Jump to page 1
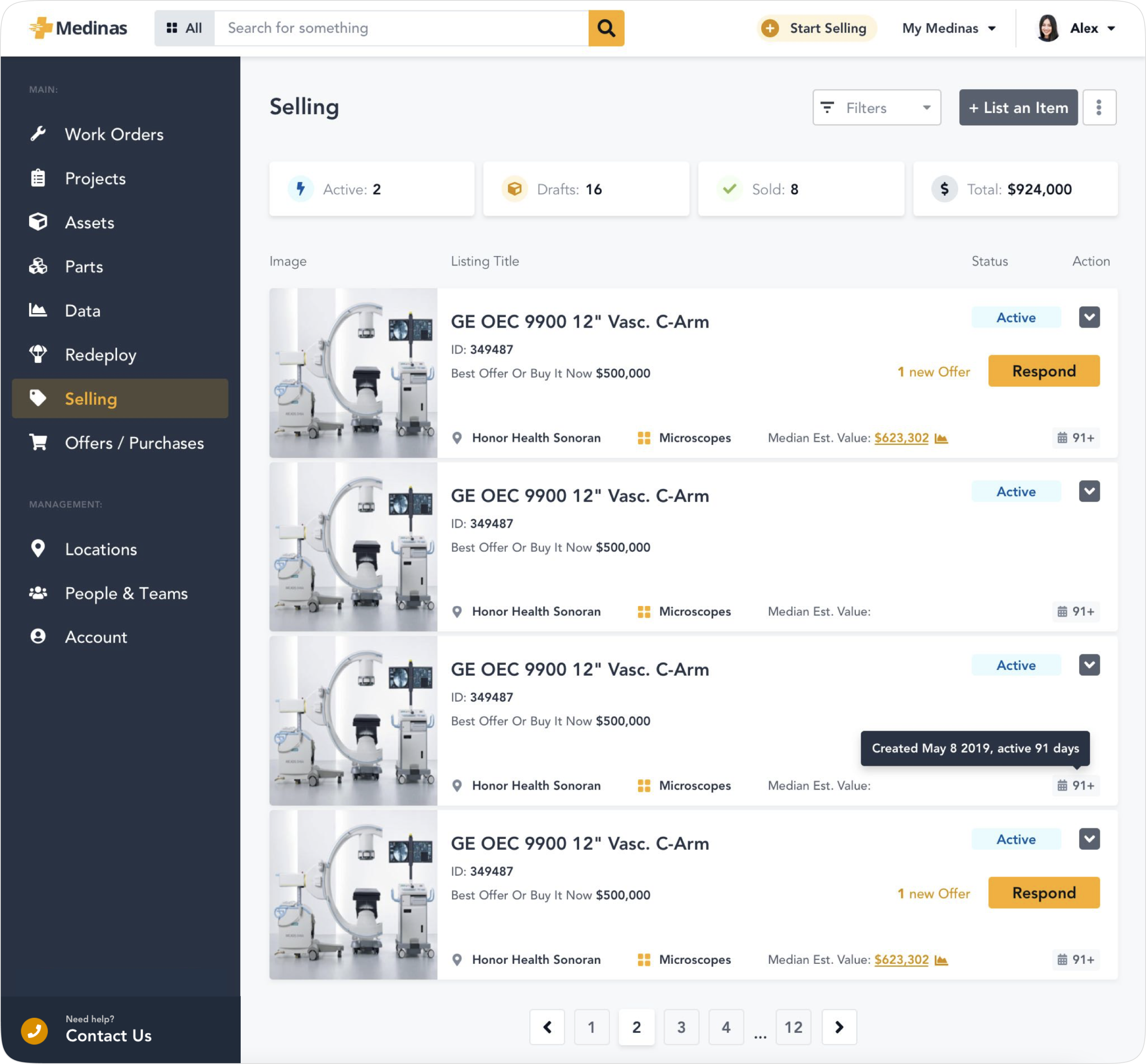Viewport: 1146px width, 1064px height. (591, 1027)
